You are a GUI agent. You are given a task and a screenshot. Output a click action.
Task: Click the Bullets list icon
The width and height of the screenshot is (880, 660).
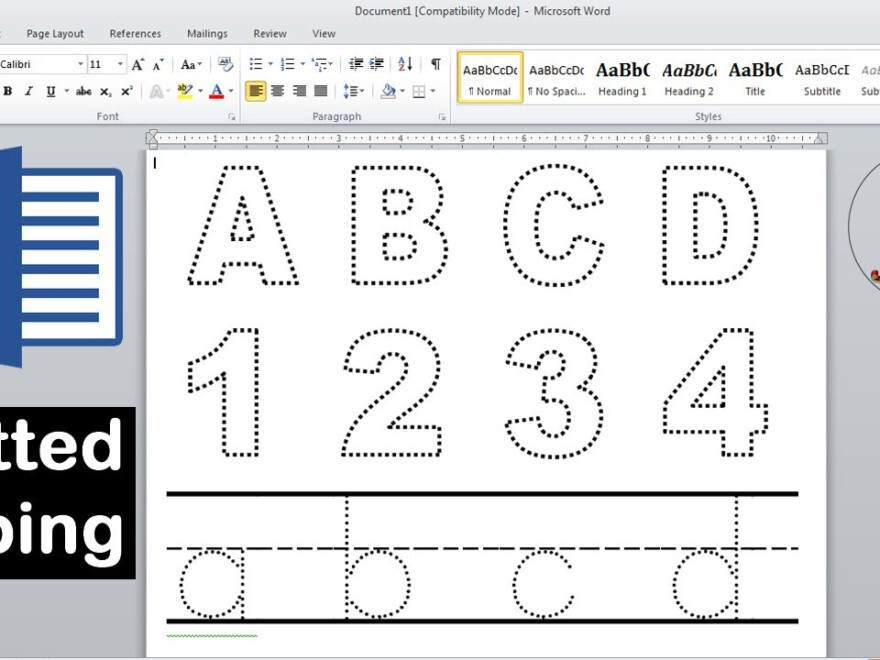(x=256, y=65)
